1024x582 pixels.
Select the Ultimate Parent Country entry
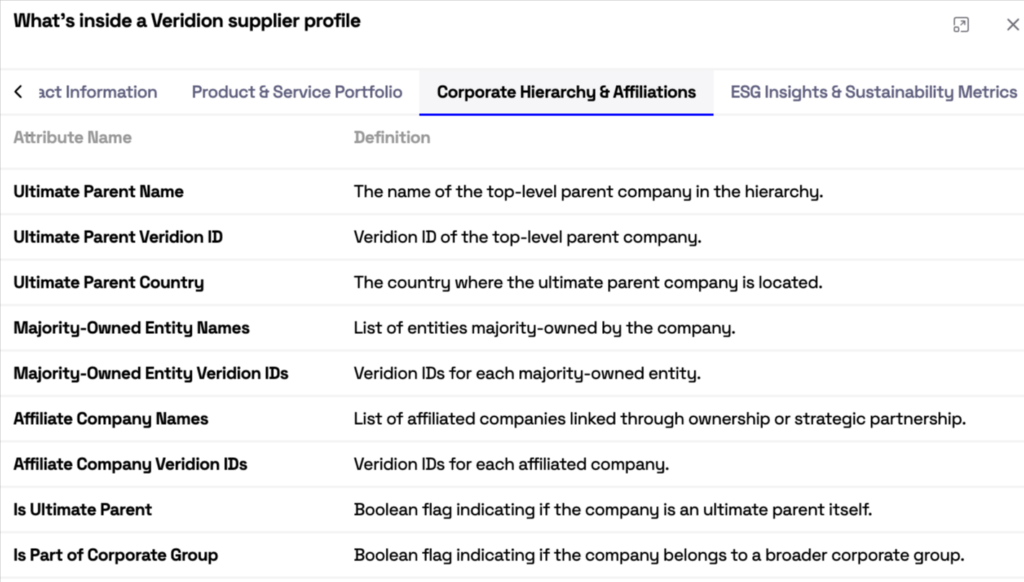pyautogui.click(x=108, y=282)
